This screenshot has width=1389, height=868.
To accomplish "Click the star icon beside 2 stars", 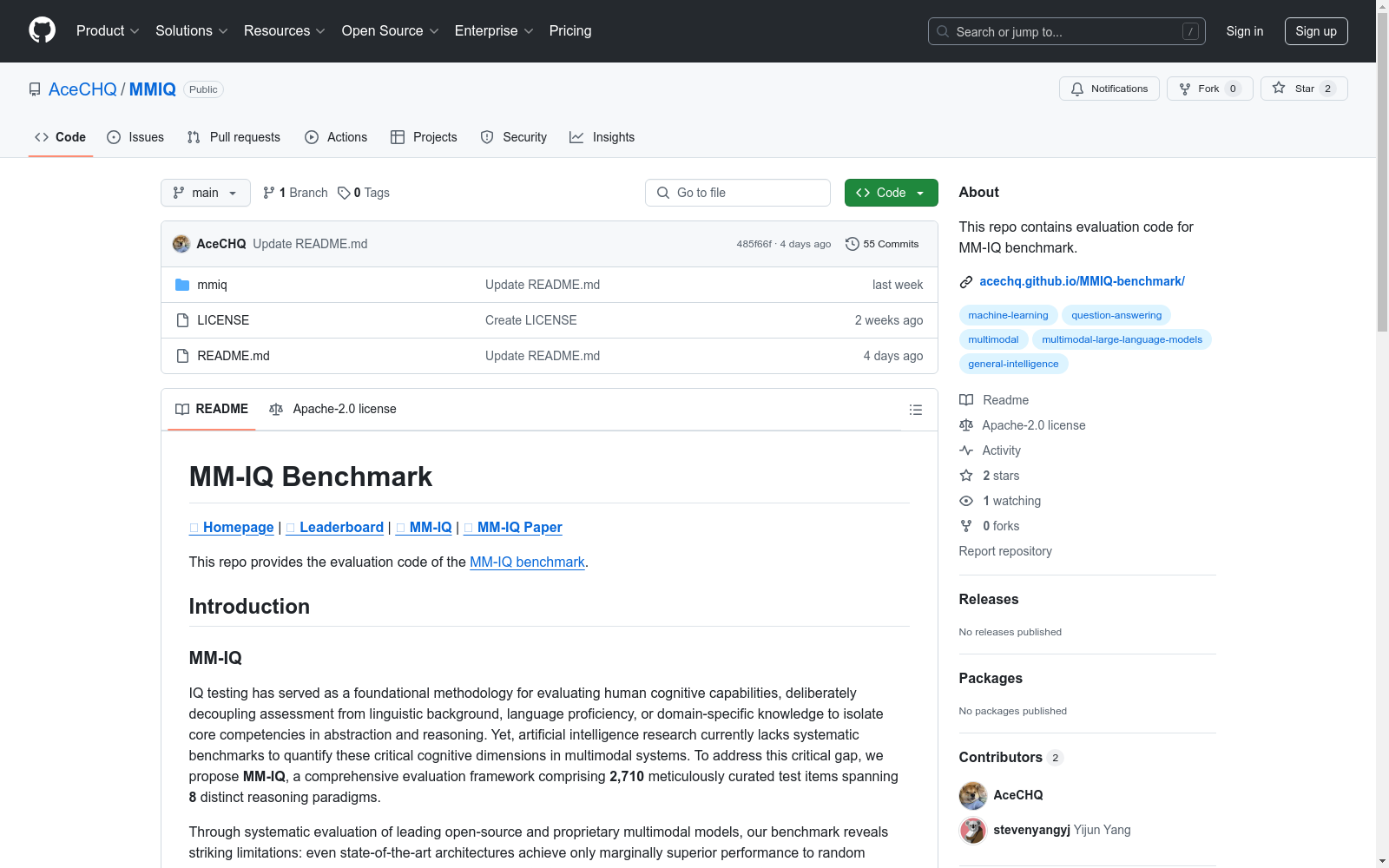I will pyautogui.click(x=966, y=476).
